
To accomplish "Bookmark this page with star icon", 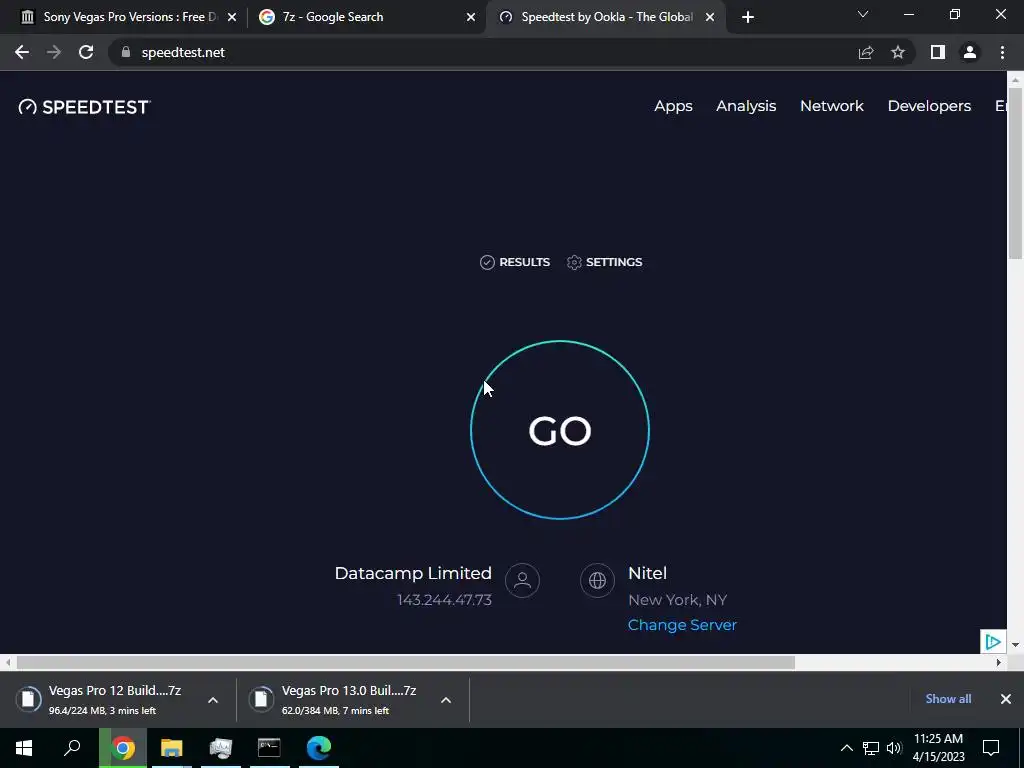I will click(x=898, y=52).
